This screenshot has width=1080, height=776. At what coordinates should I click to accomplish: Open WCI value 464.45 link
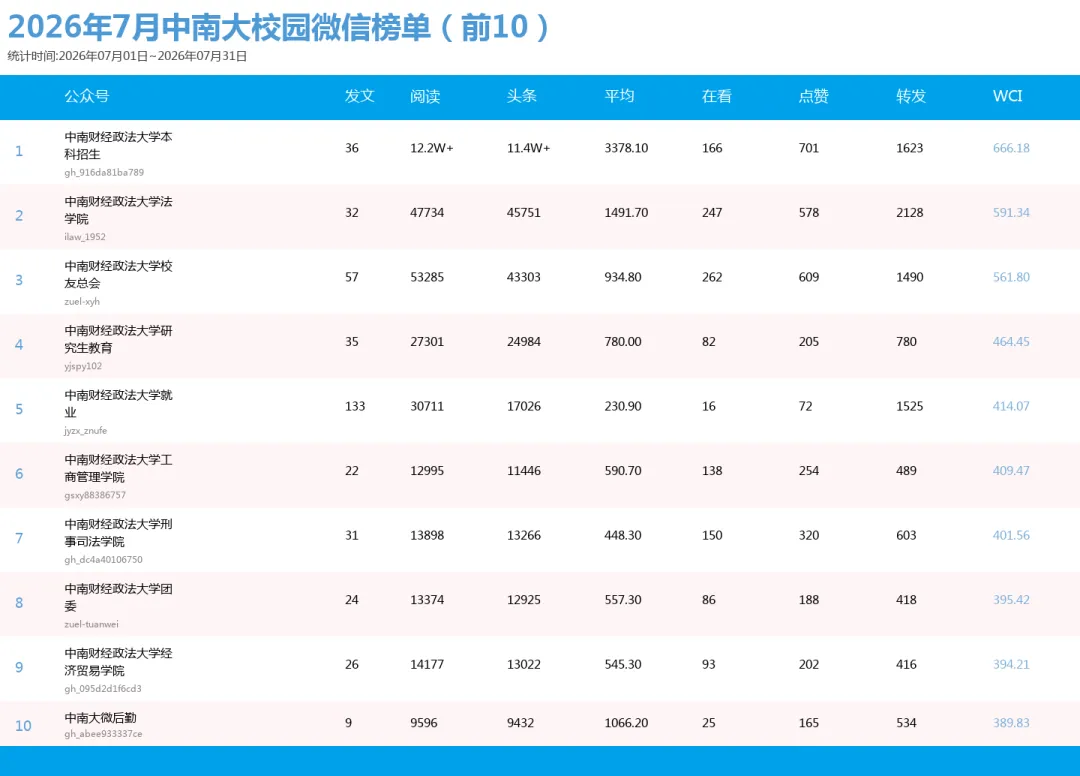[x=1011, y=342]
